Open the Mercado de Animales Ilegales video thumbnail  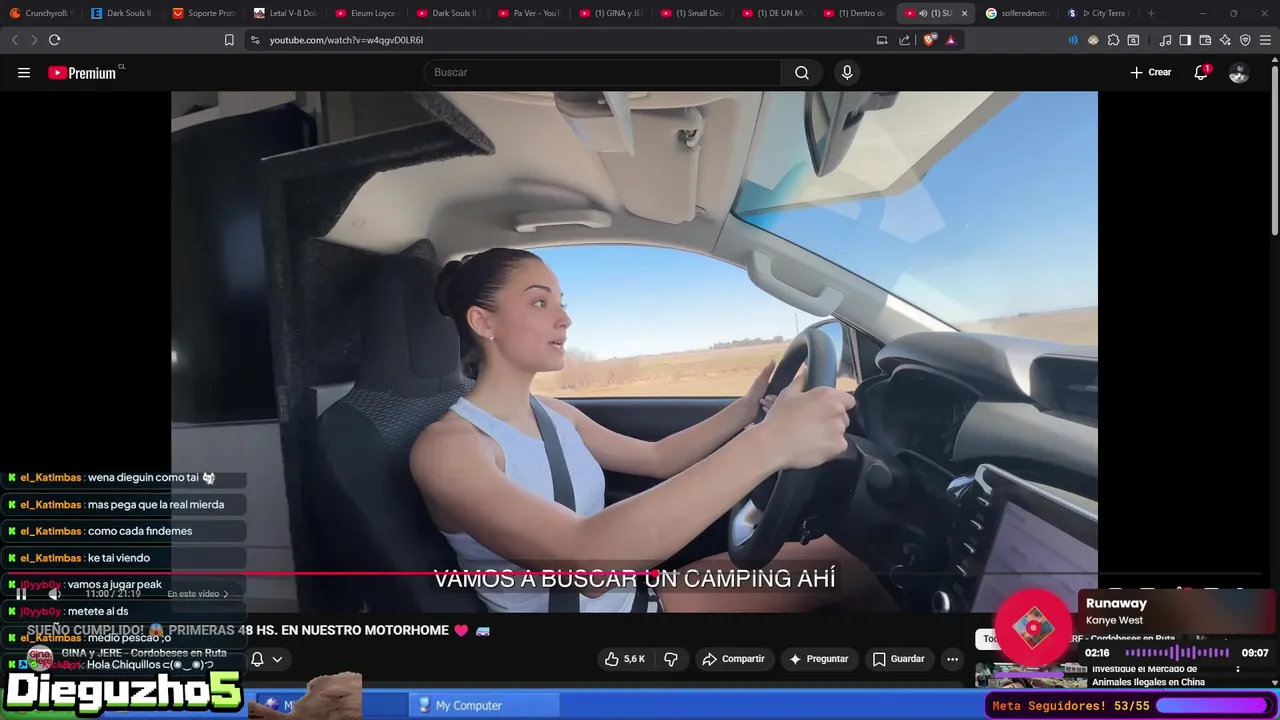click(1031, 676)
